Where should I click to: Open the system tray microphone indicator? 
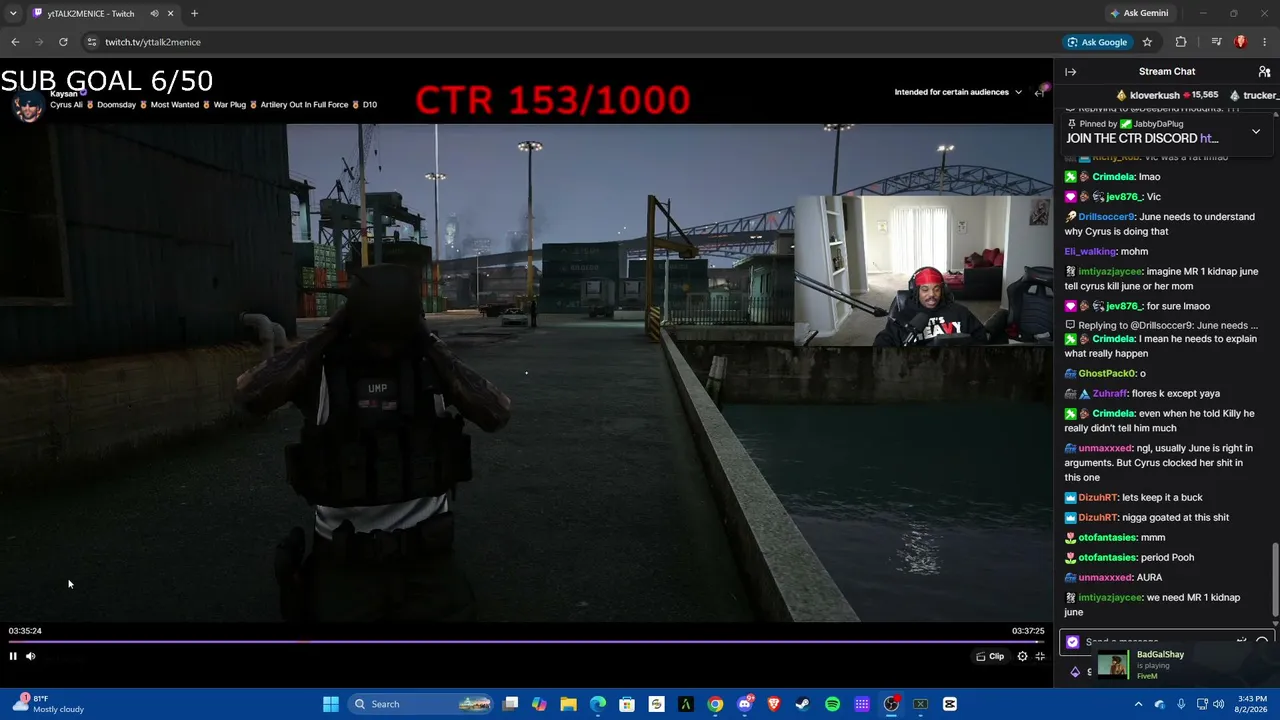[1181, 704]
